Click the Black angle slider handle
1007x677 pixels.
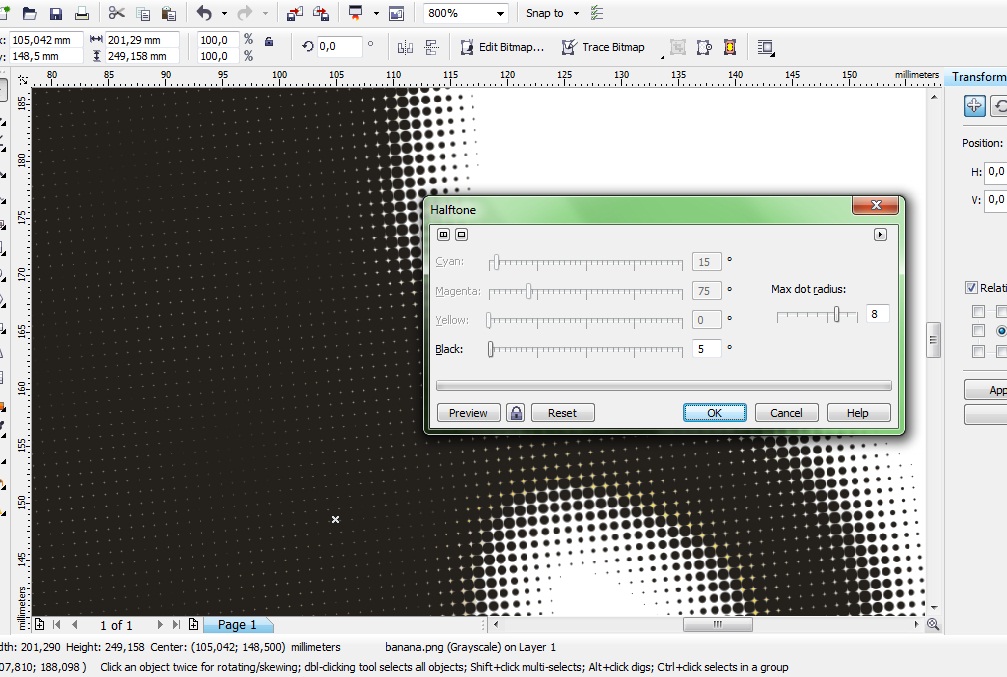click(490, 349)
